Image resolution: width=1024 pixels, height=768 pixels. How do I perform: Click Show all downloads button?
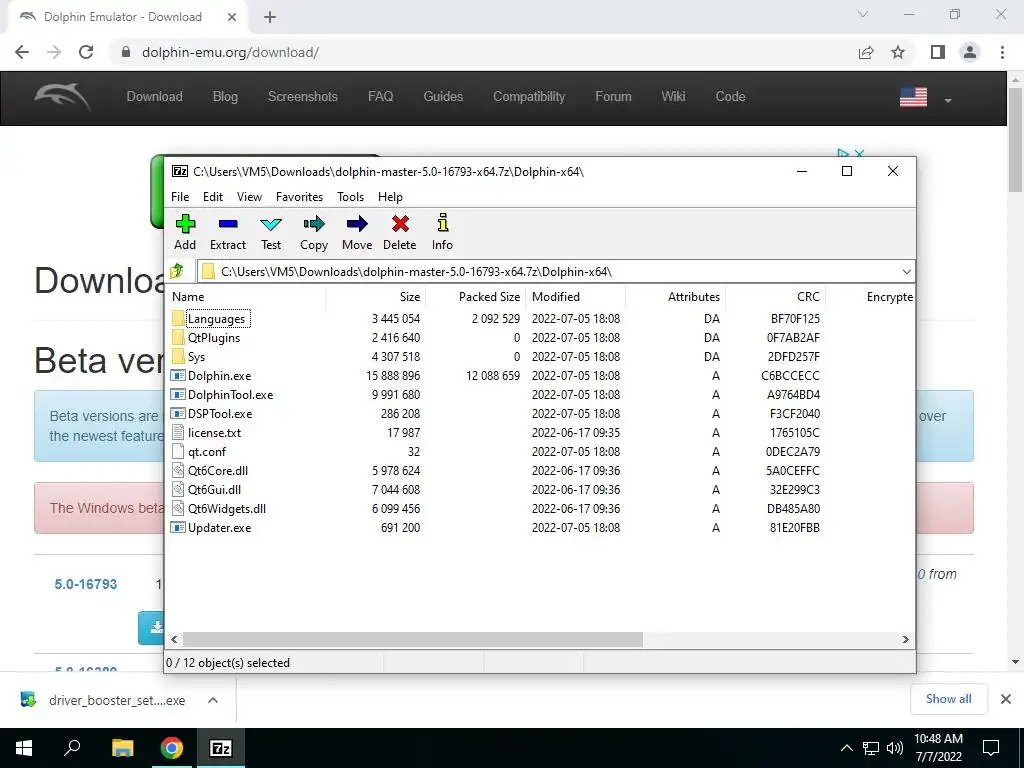(948, 699)
